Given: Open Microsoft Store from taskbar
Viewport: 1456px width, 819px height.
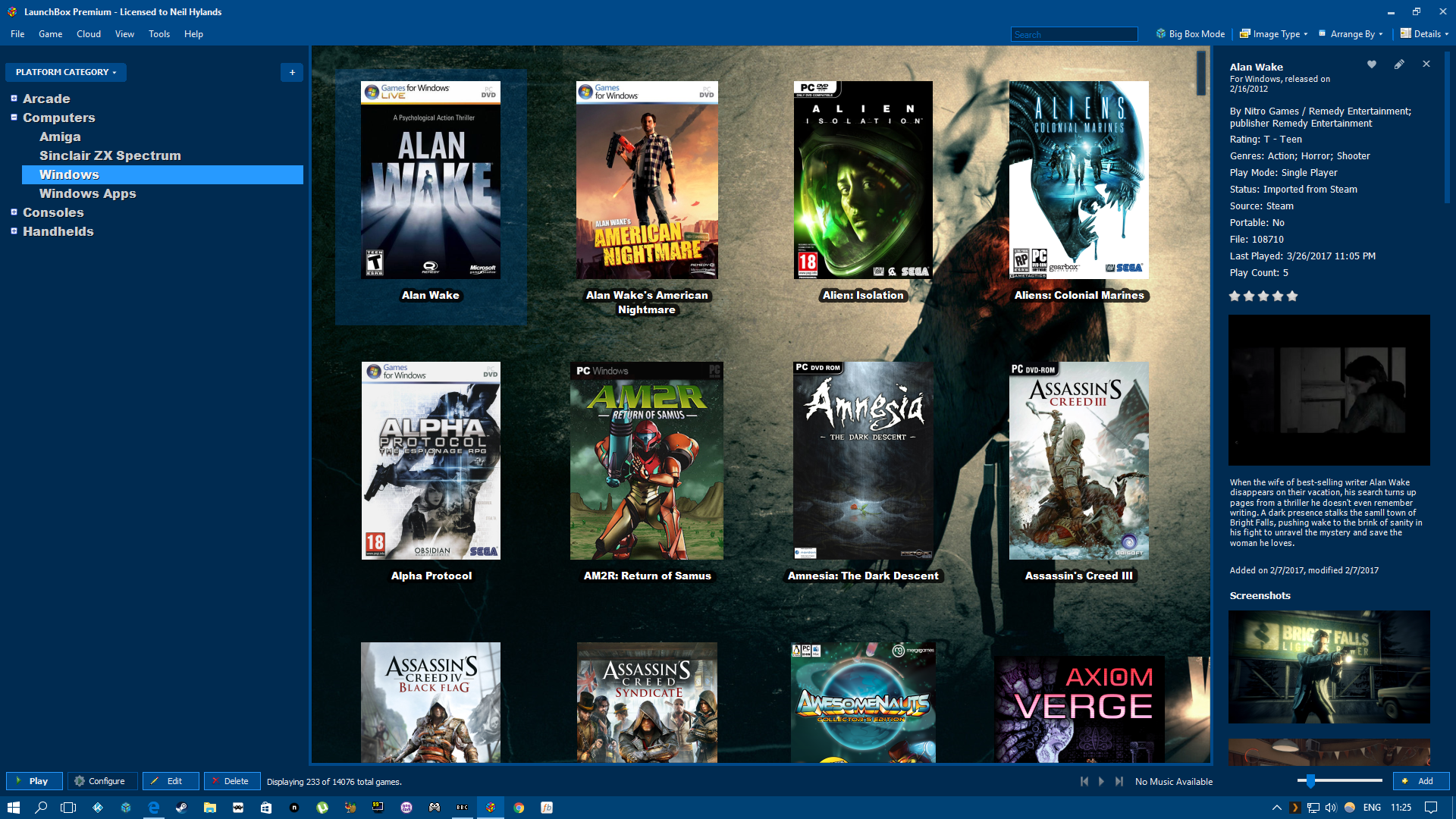Looking at the screenshot, I should coord(265,808).
